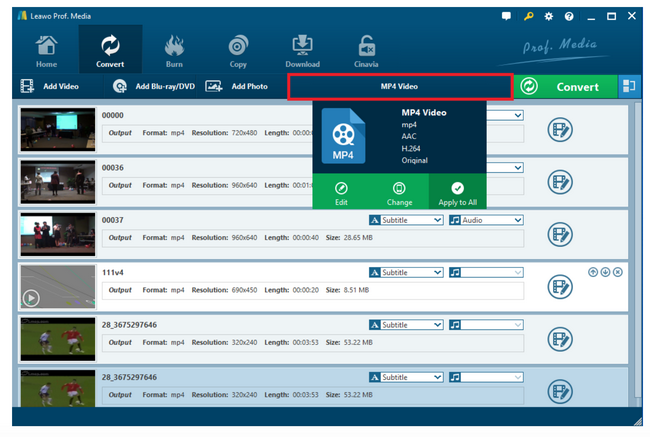Click Change in profile popup
This screenshot has height=437, width=650.
click(399, 194)
